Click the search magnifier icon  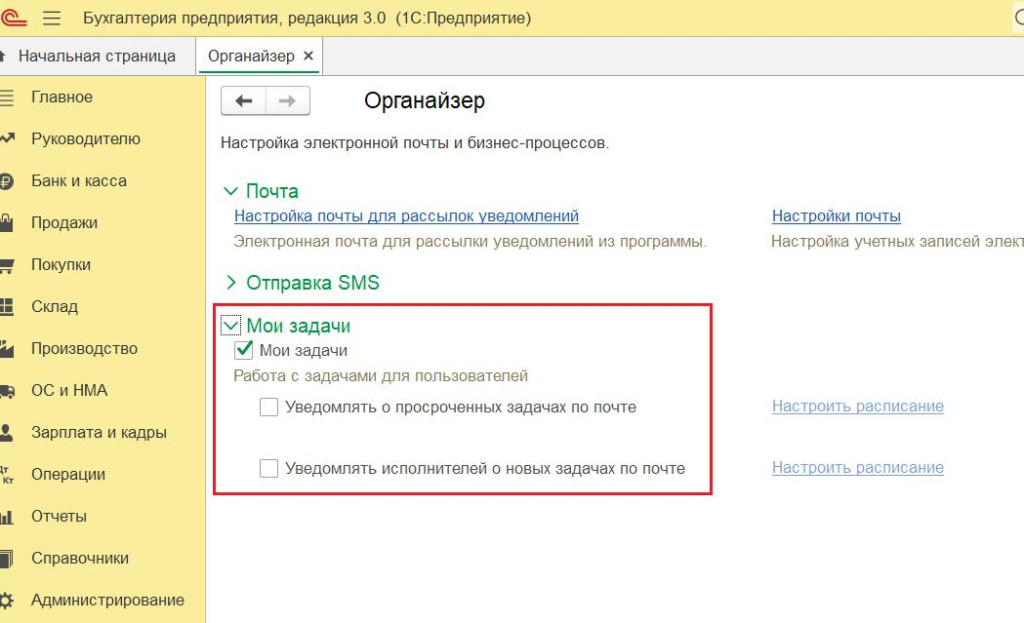pos(1016,19)
